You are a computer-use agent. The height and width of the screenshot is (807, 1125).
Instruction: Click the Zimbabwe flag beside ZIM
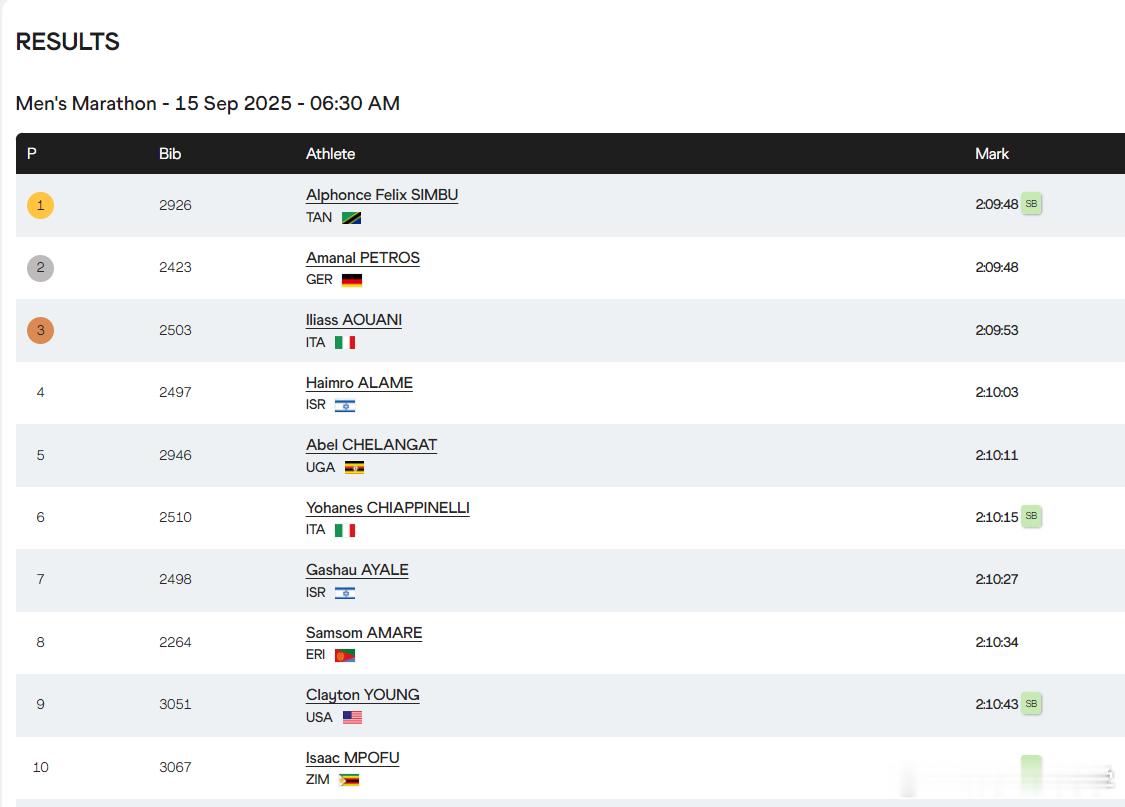click(349, 780)
